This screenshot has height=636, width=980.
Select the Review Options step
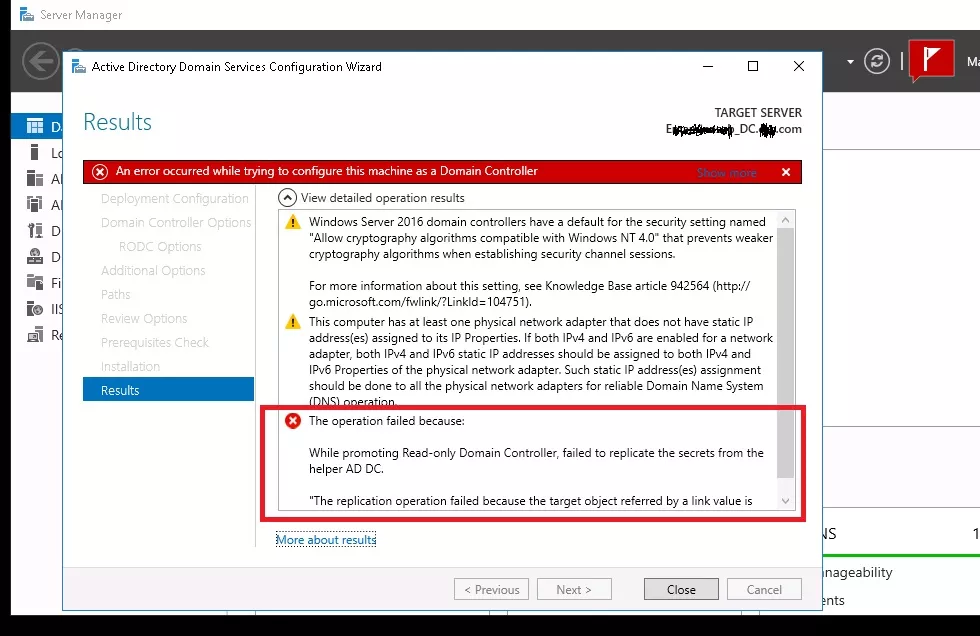point(144,319)
